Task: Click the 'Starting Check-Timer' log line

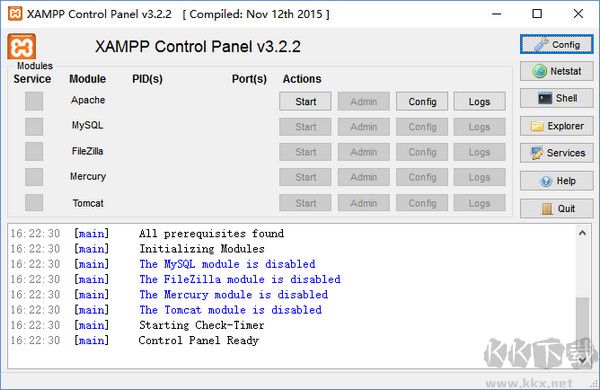Action: click(201, 325)
